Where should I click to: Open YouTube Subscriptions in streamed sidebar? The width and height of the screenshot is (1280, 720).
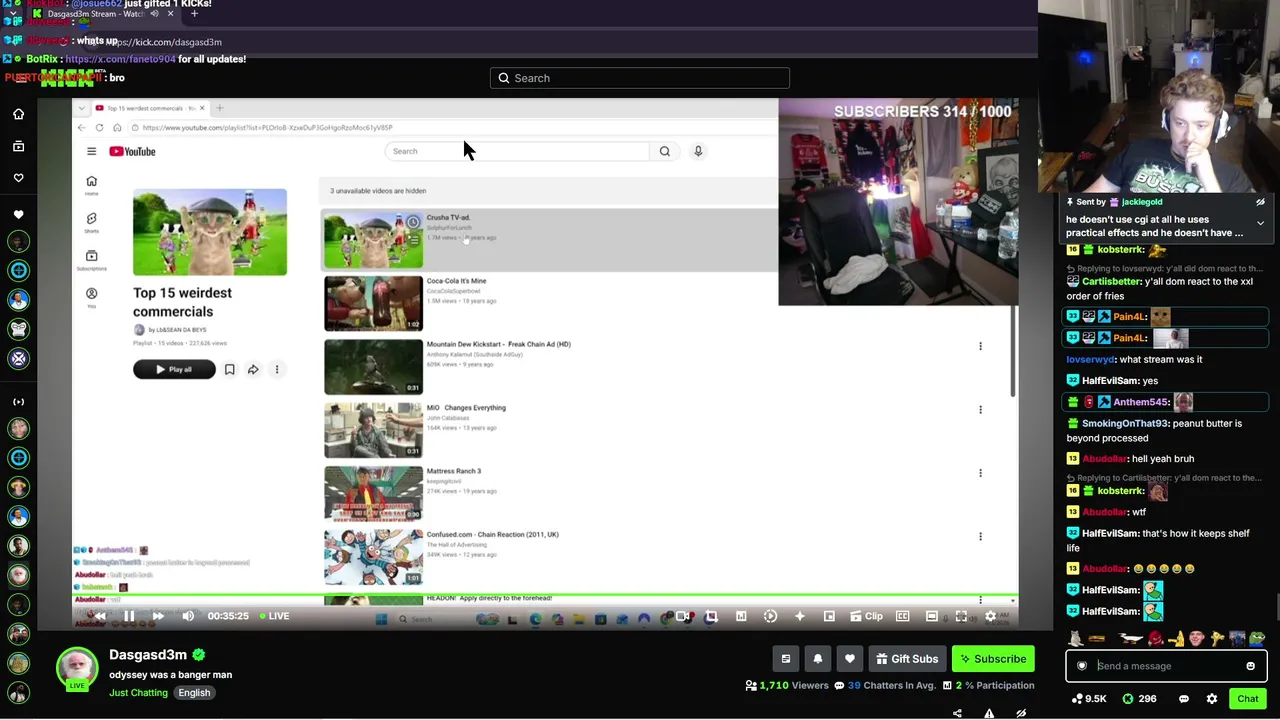(x=91, y=259)
